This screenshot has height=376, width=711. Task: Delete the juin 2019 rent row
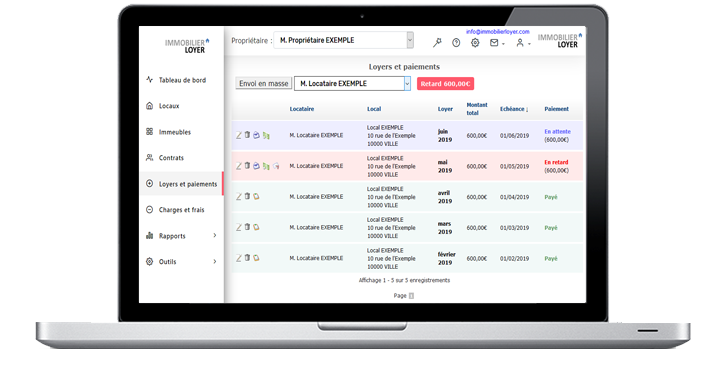click(x=247, y=135)
